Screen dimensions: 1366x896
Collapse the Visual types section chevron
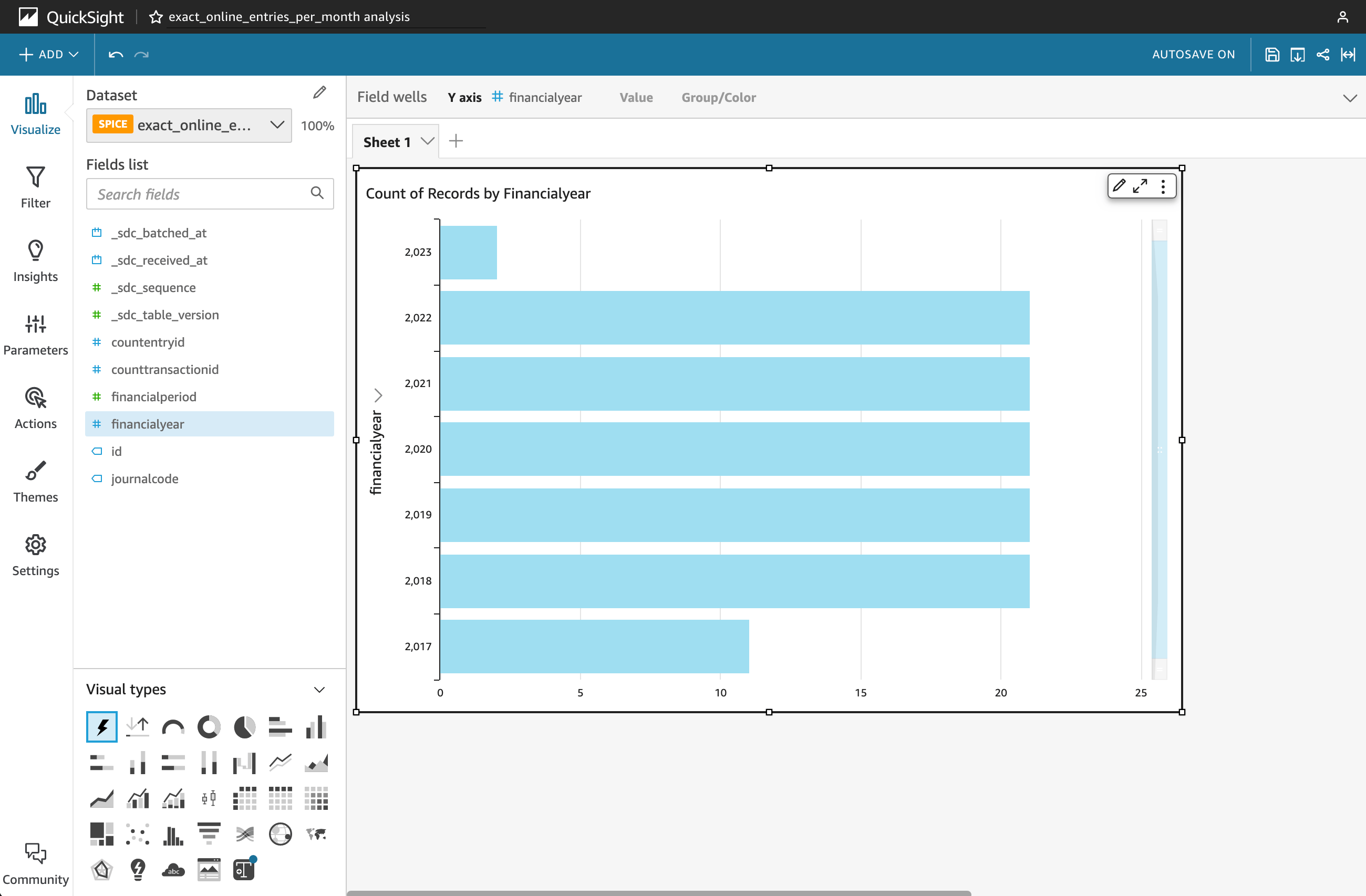(x=319, y=690)
